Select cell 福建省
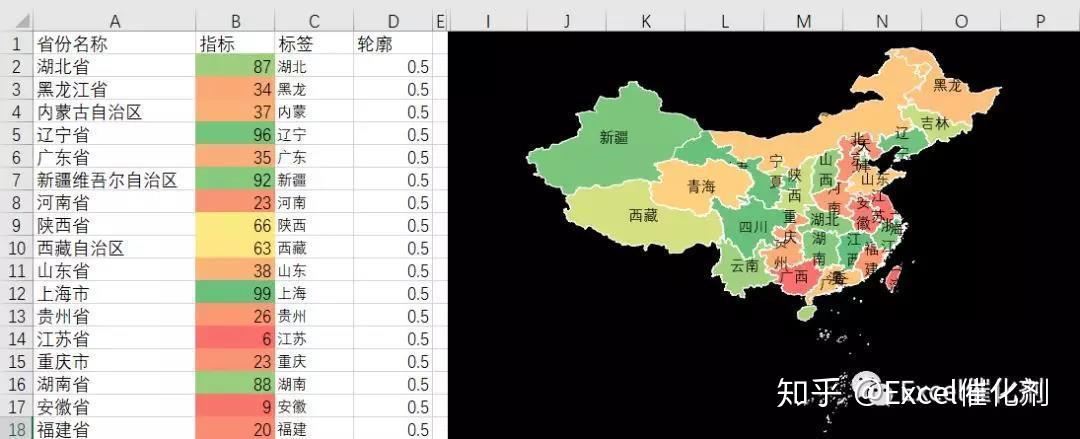The width and height of the screenshot is (1080, 439). tap(114, 429)
